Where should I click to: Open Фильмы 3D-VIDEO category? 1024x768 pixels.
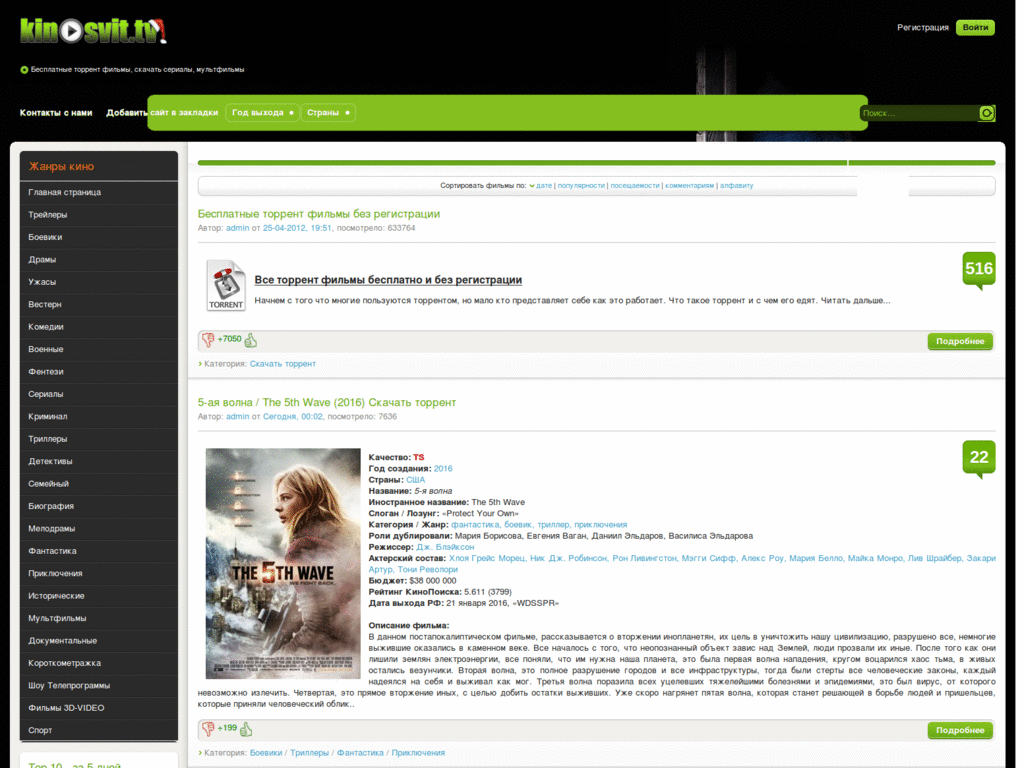(99, 708)
